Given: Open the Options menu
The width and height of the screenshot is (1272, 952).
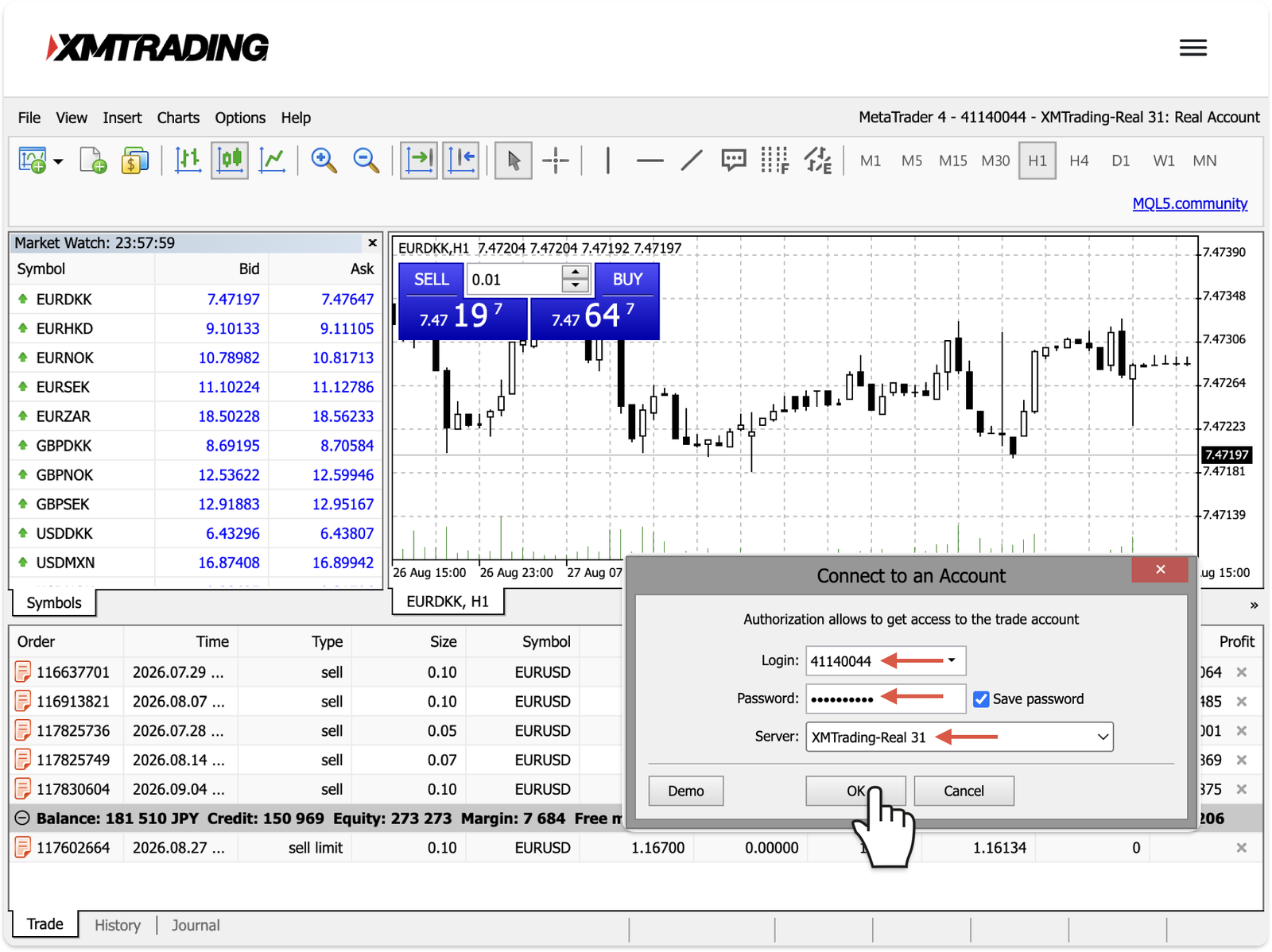Looking at the screenshot, I should [x=240, y=118].
